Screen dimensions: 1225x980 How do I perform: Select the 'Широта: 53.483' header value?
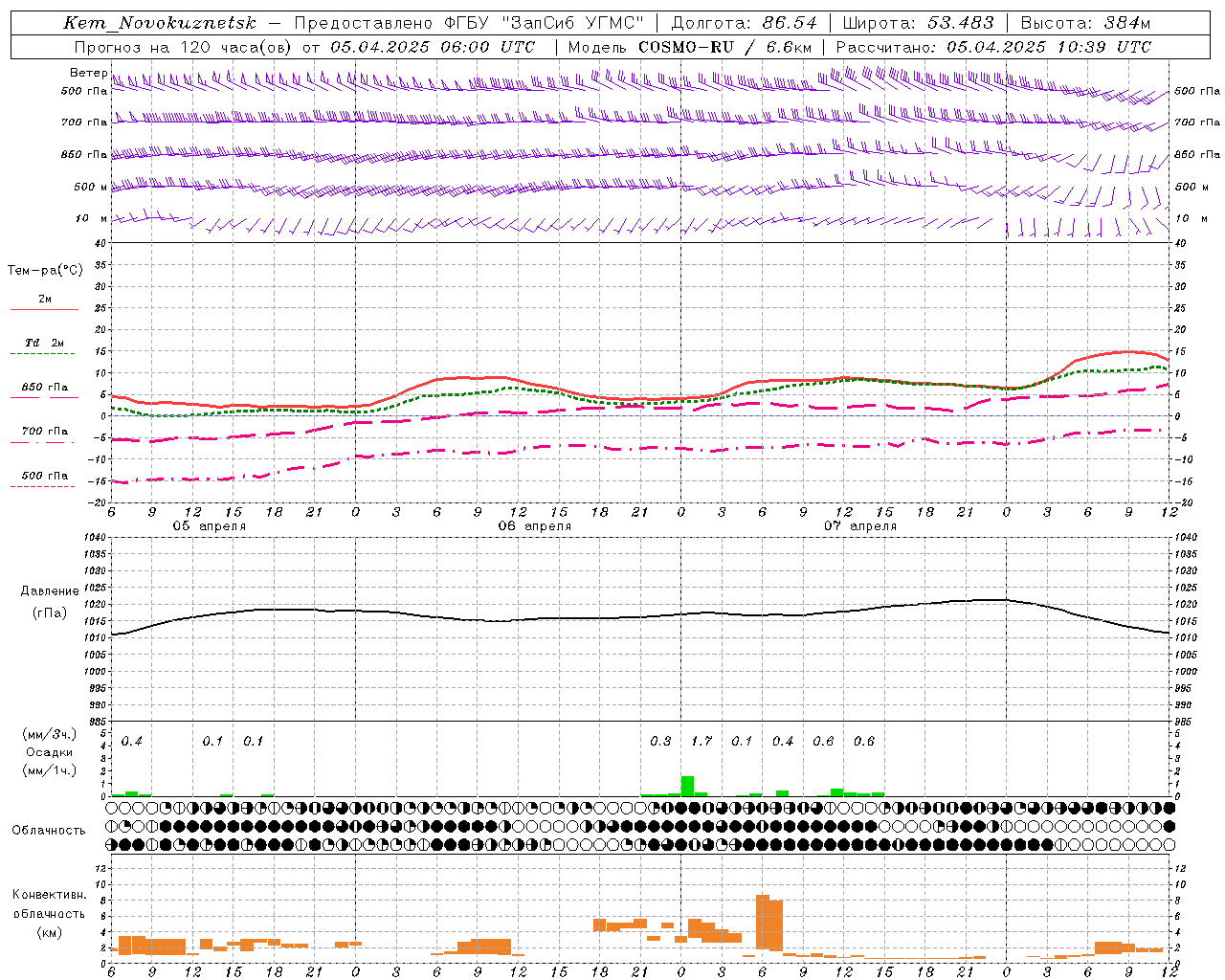[x=918, y=23]
